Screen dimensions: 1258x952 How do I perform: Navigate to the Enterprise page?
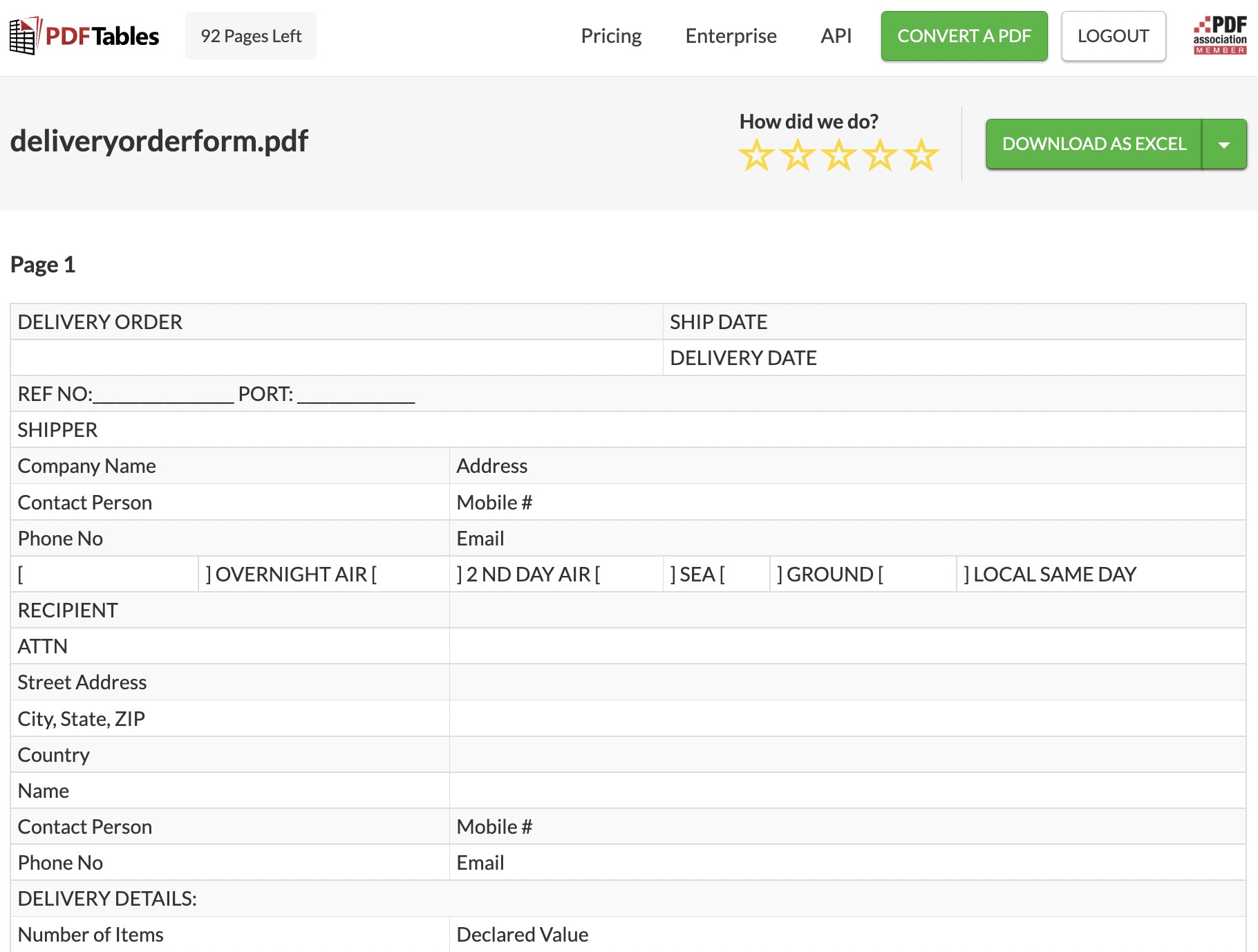point(730,35)
